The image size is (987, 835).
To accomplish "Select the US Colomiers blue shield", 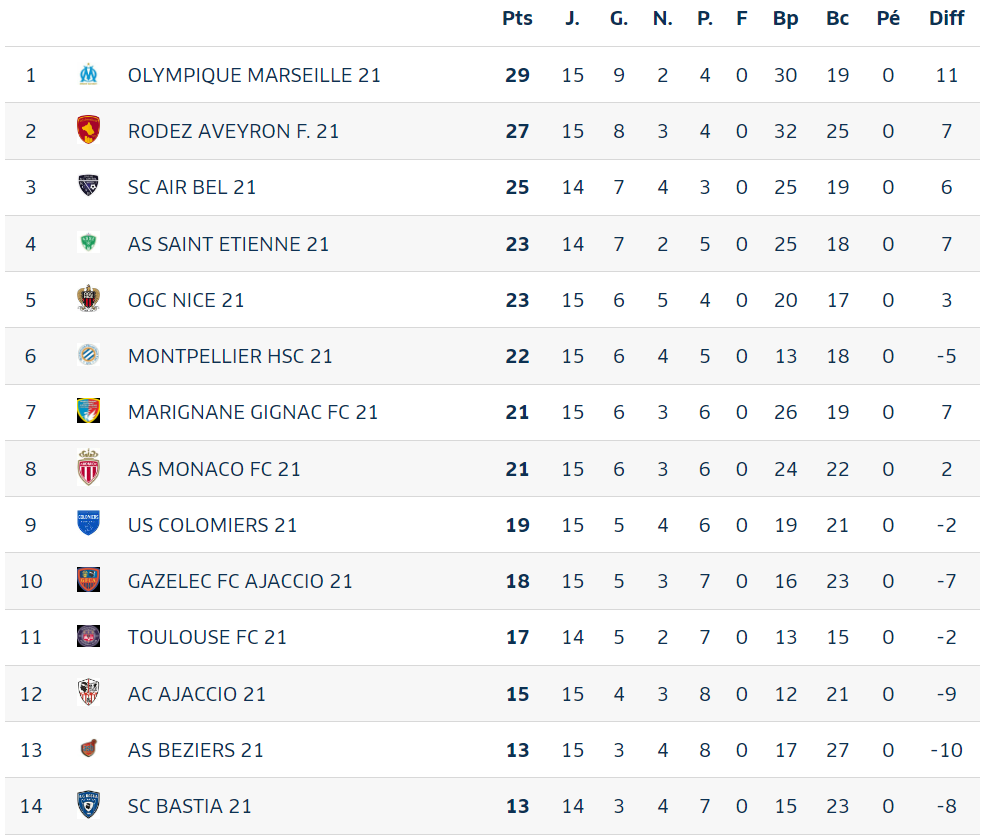I will (89, 524).
